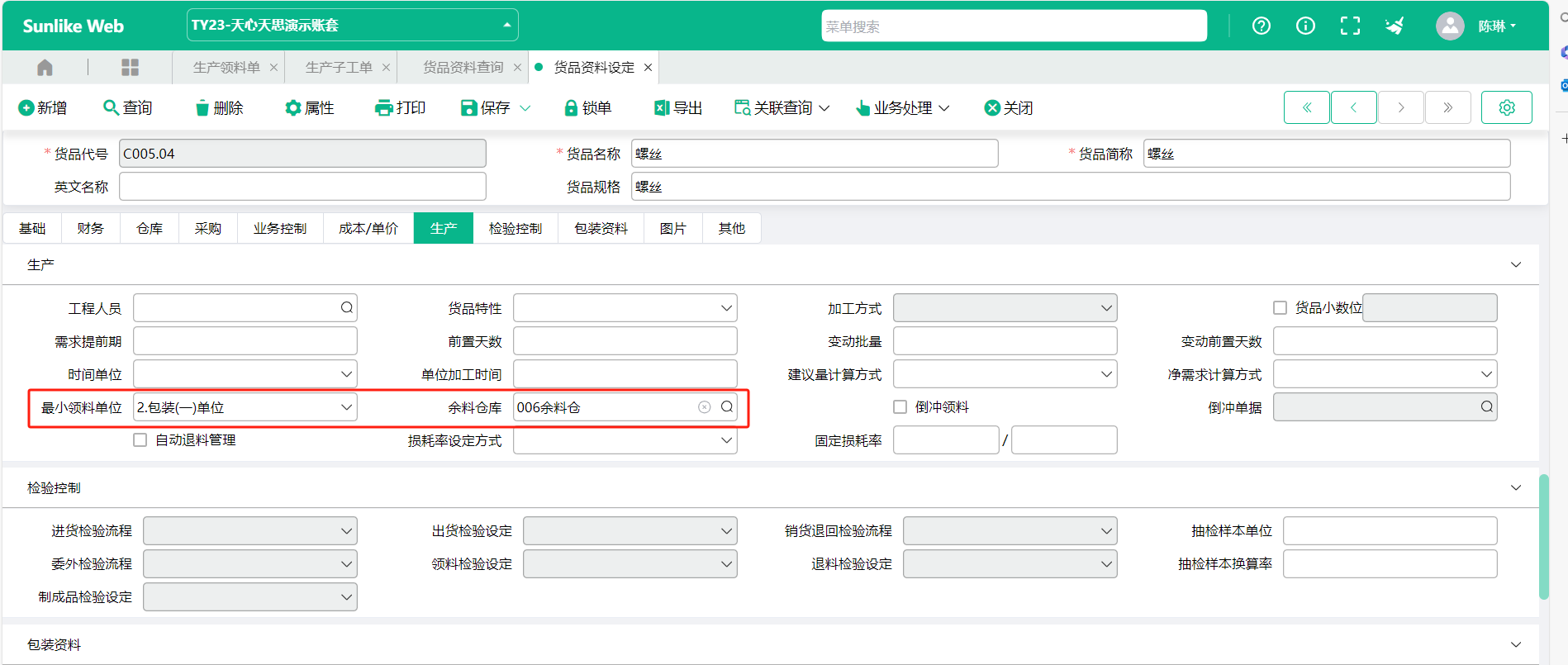The image size is (1568, 665).
Task: Open 进货检验流程 dropdown
Action: point(250,530)
